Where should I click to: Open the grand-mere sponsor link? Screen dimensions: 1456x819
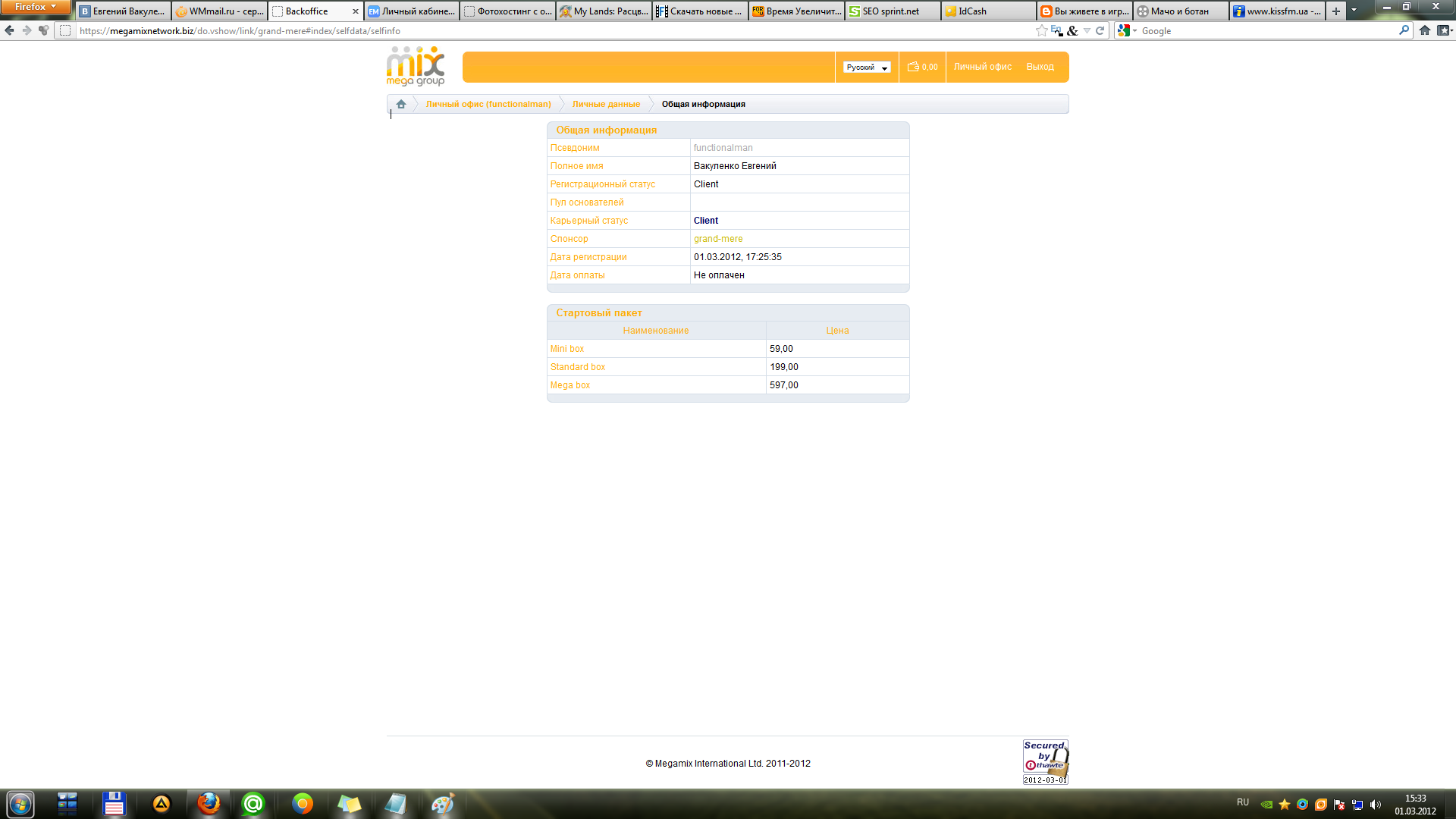[717, 239]
